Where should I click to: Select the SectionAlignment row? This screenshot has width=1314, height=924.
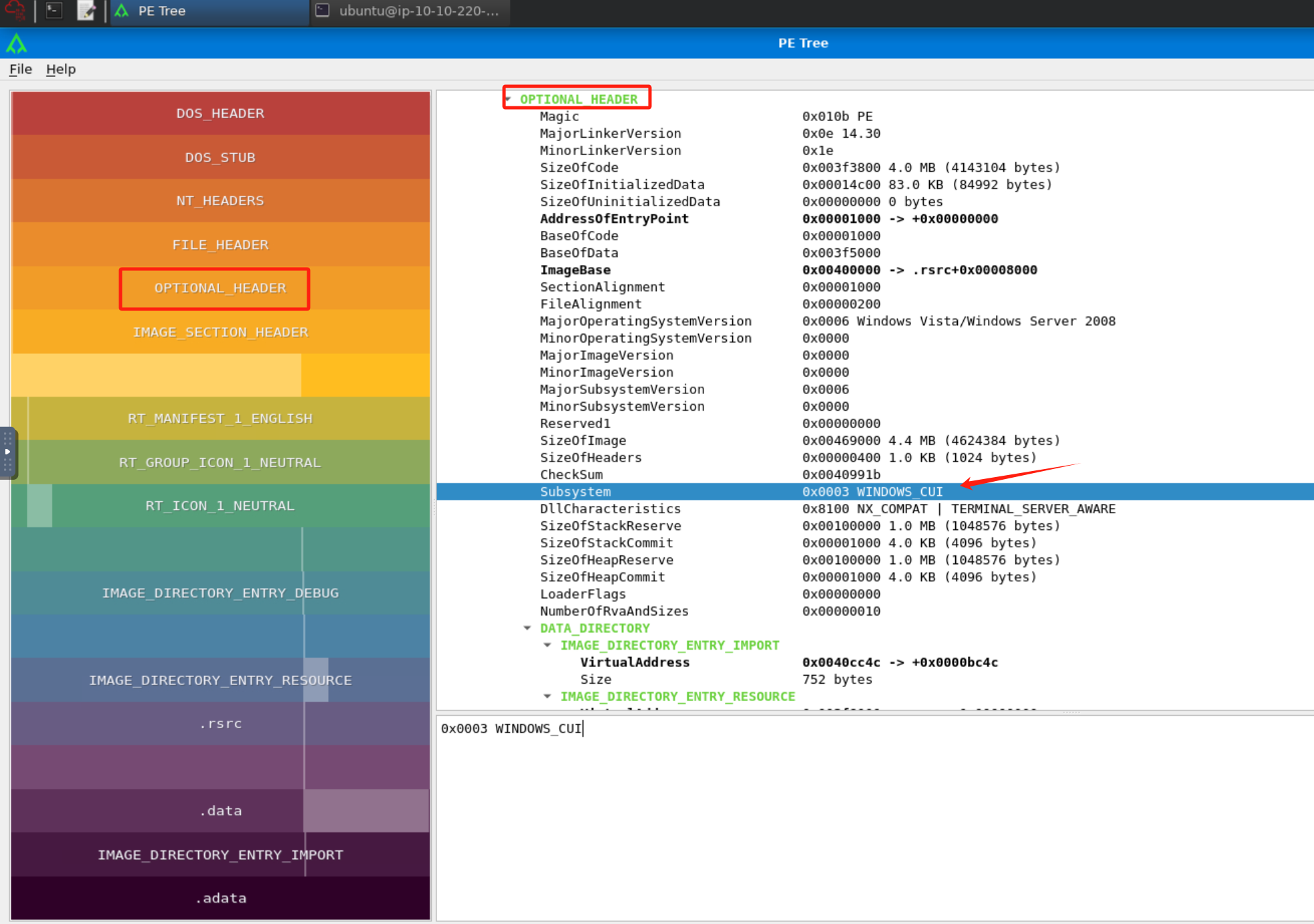coord(875,287)
